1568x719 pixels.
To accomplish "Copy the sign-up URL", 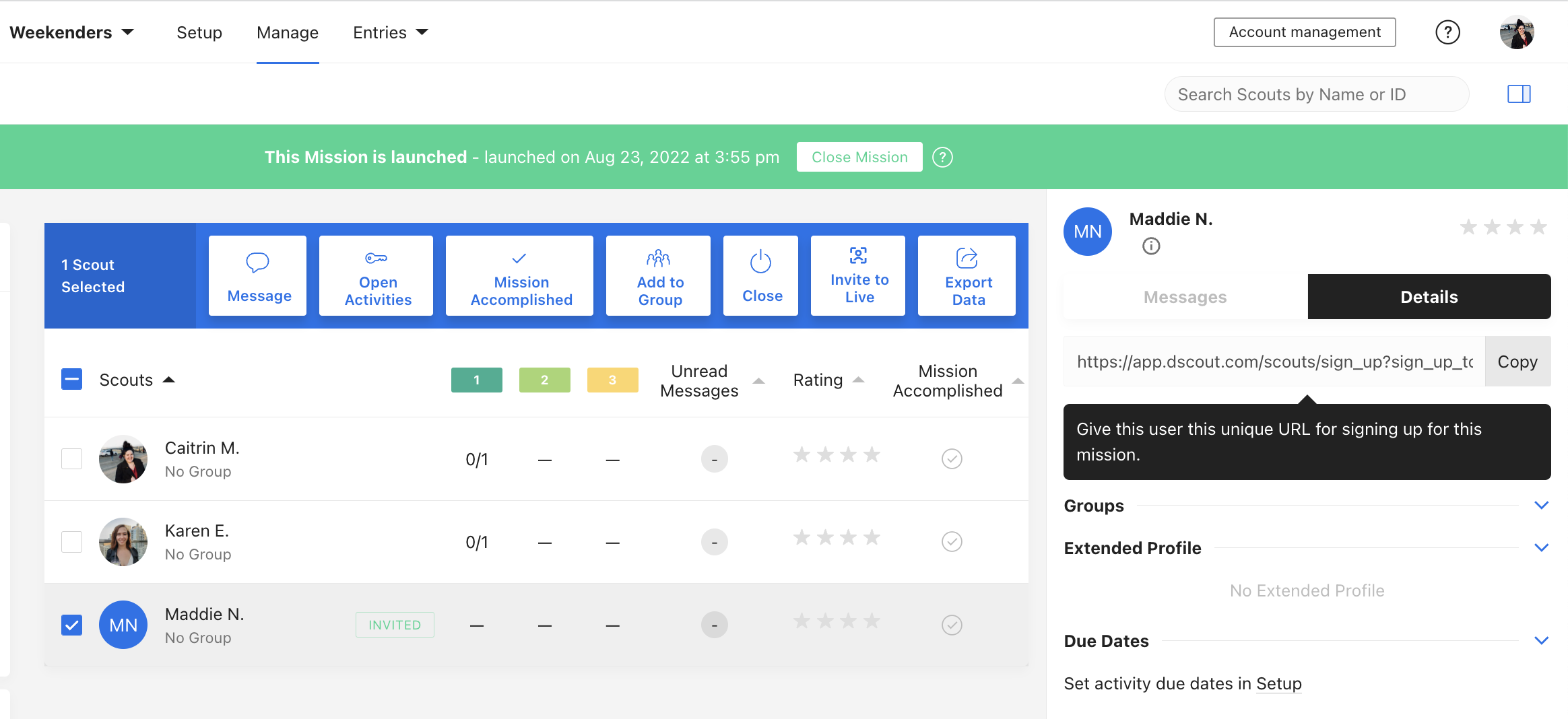I will [x=1517, y=362].
